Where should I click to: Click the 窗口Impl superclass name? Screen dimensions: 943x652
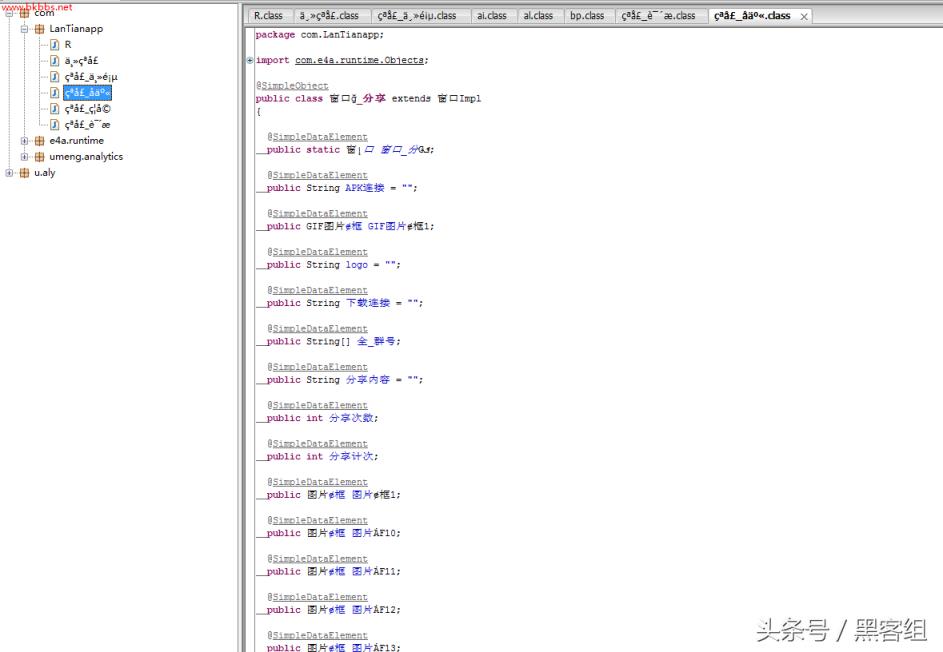pos(459,99)
